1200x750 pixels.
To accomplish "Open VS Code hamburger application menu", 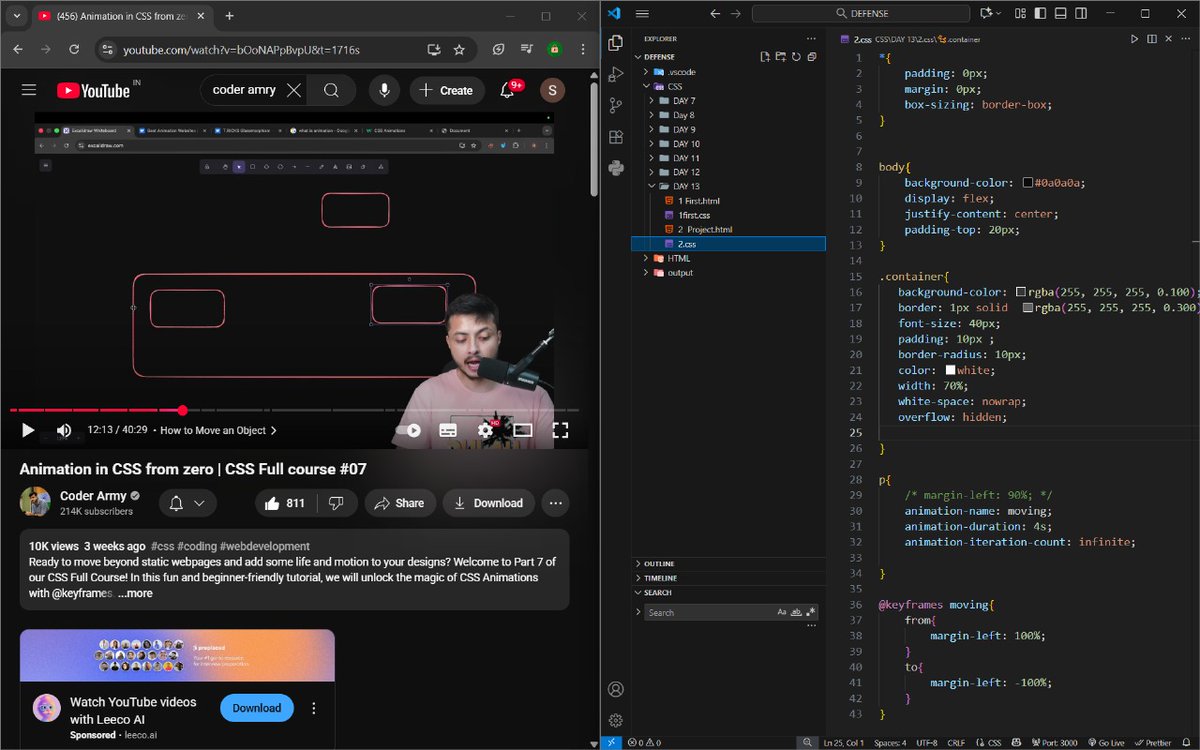I will click(642, 13).
